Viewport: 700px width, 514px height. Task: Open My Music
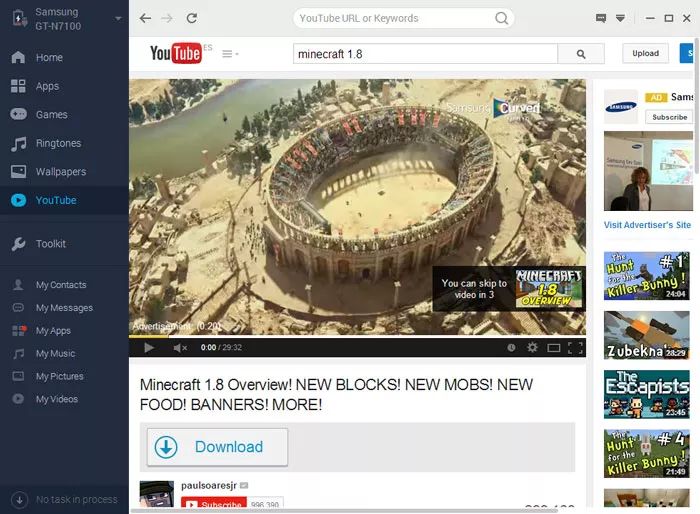[x=64, y=353]
